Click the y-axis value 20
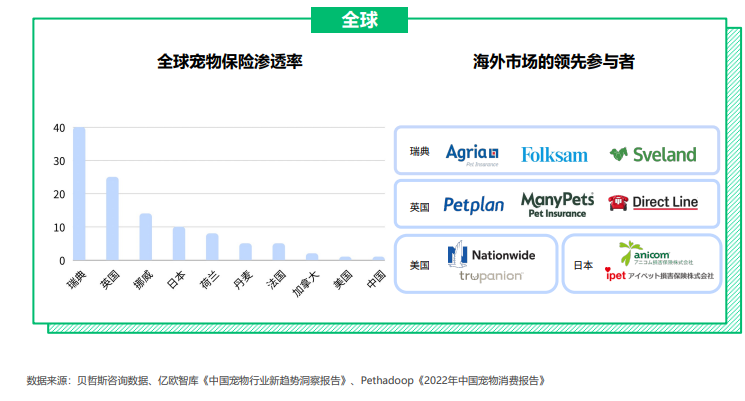 point(59,194)
